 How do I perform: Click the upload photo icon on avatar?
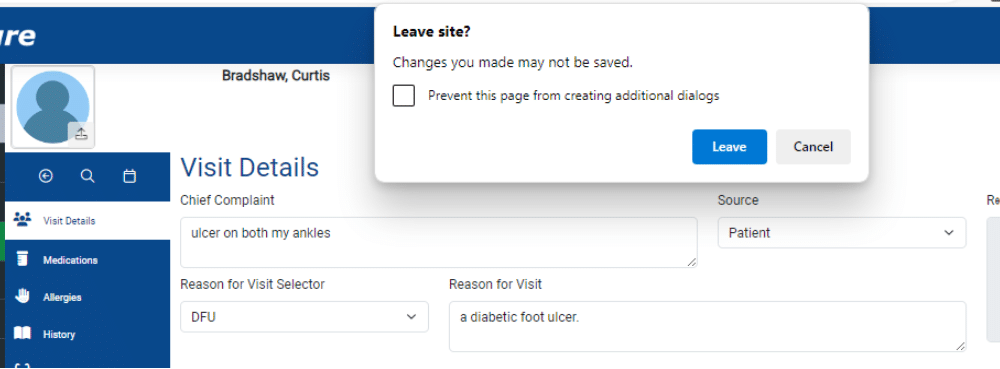[x=81, y=134]
